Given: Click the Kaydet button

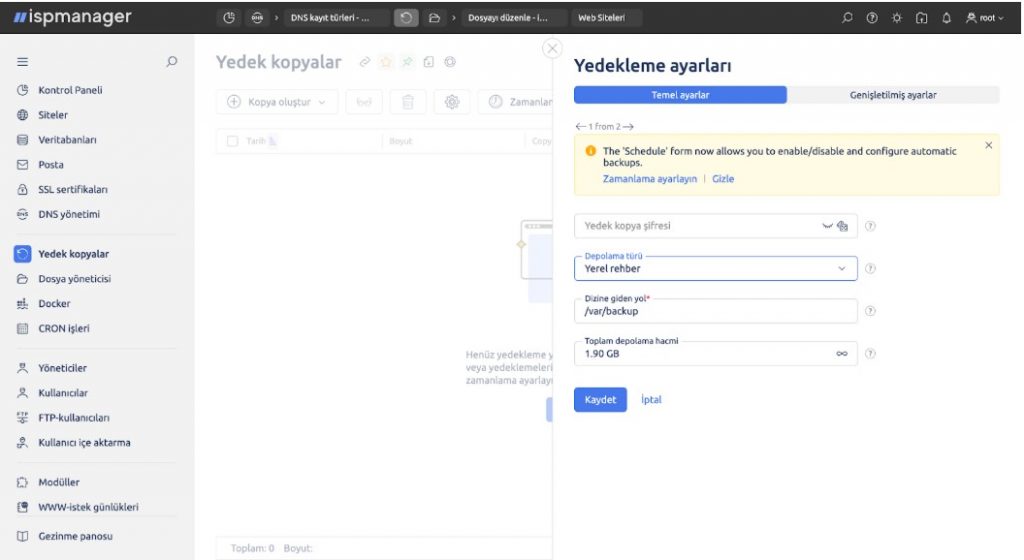Looking at the screenshot, I should point(600,399).
